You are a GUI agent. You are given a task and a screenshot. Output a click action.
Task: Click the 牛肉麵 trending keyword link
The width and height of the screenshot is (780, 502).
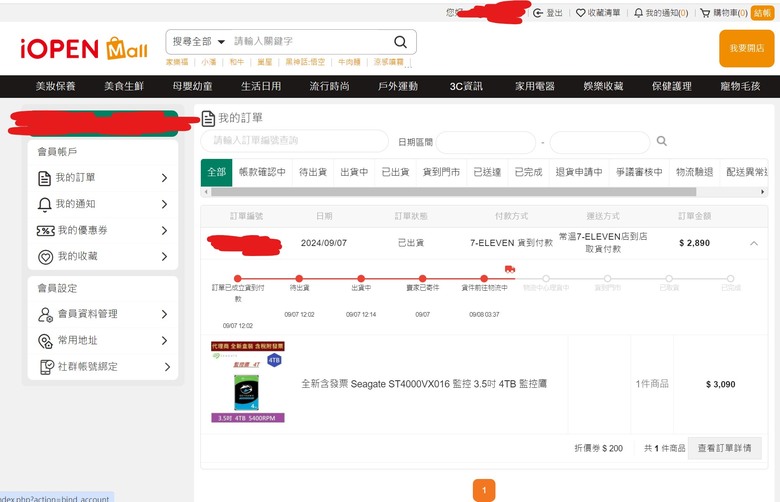349,62
